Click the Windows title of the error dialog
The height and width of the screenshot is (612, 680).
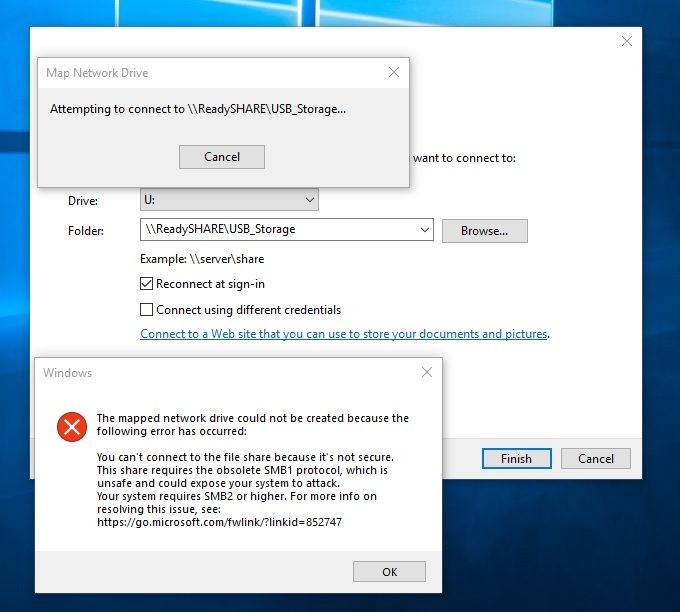(x=68, y=373)
